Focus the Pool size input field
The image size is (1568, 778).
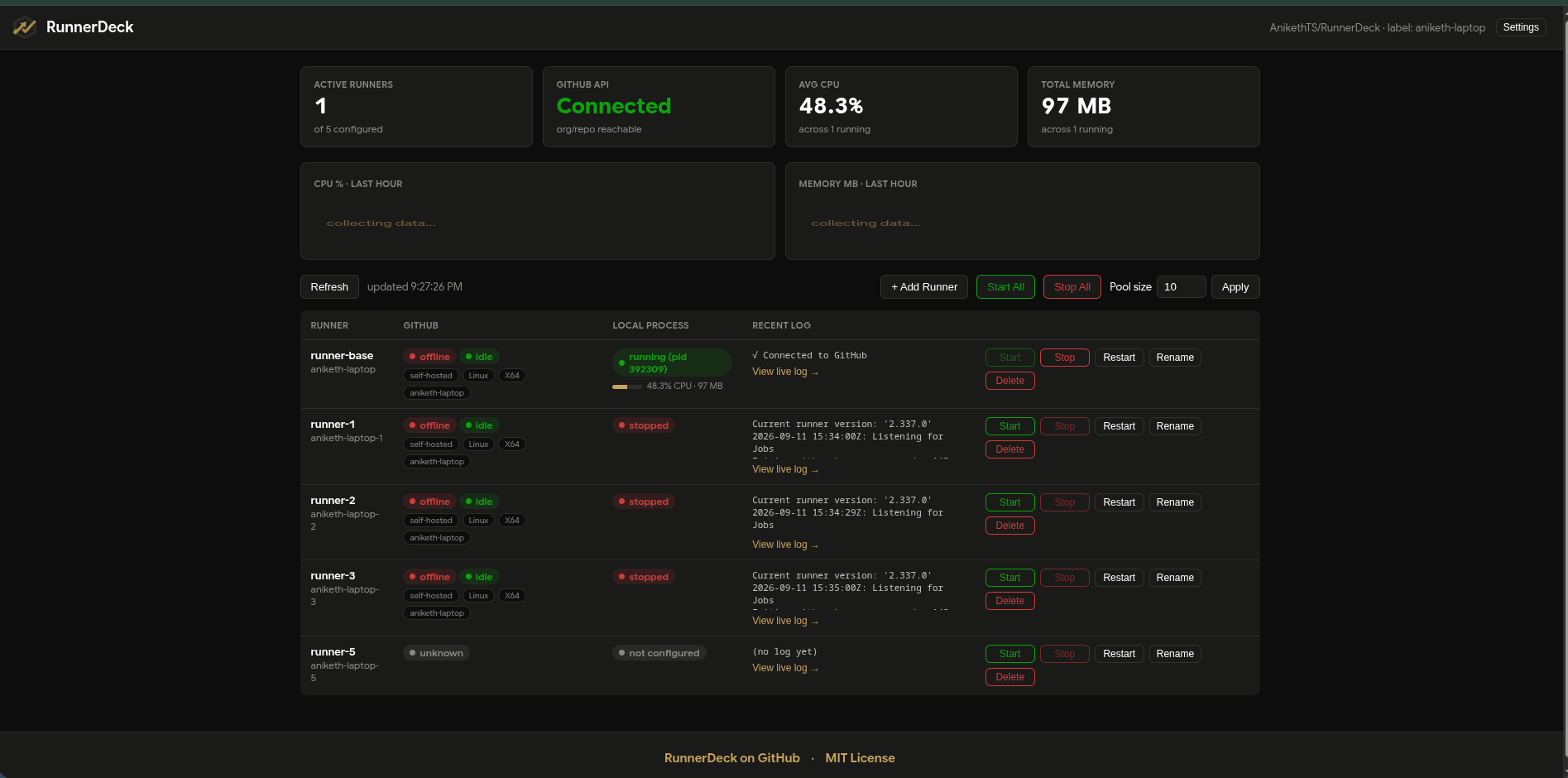click(x=1181, y=286)
